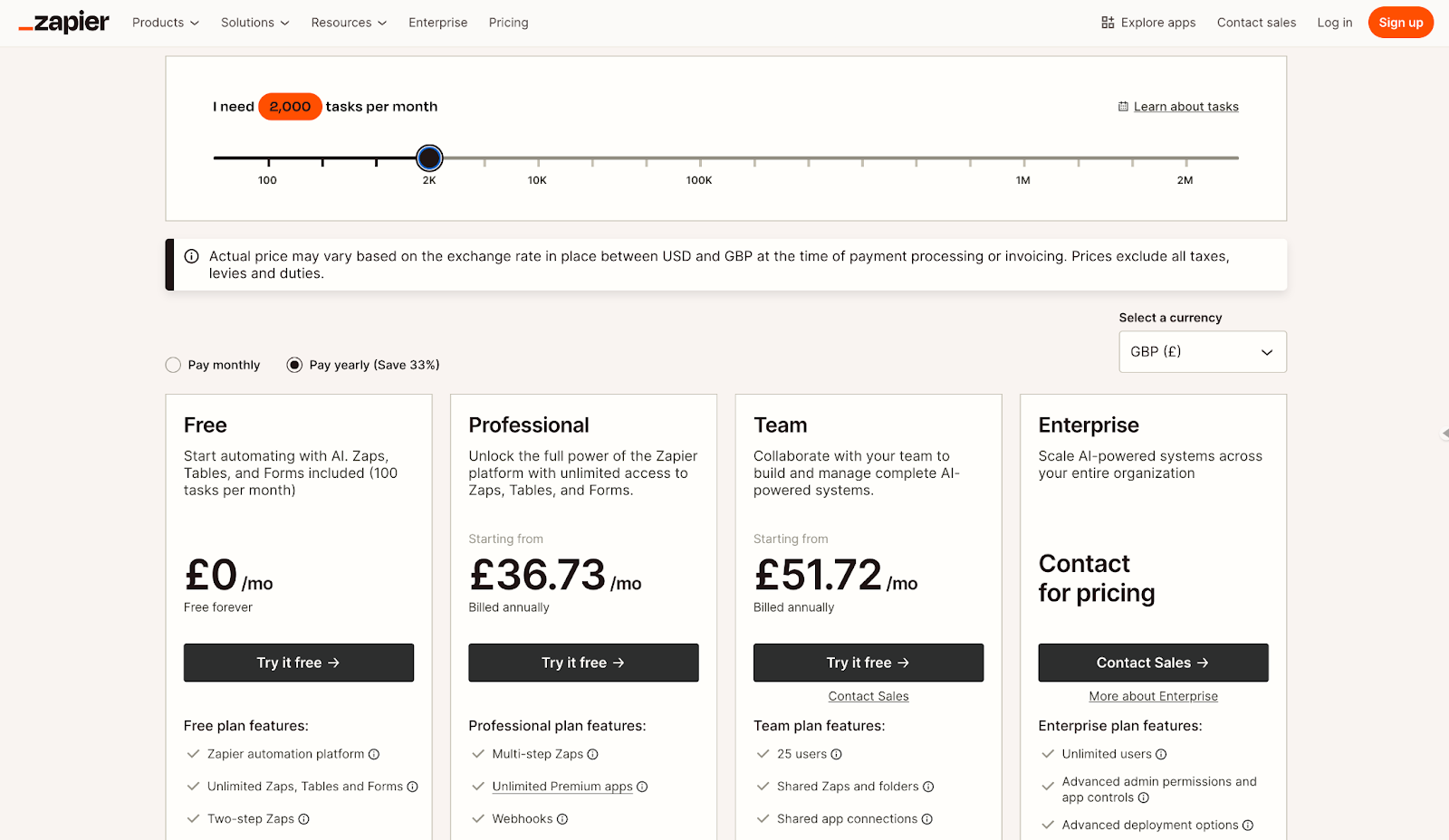
Task: Click info icon next to Advanced admin permissions
Action: [x=1143, y=797]
